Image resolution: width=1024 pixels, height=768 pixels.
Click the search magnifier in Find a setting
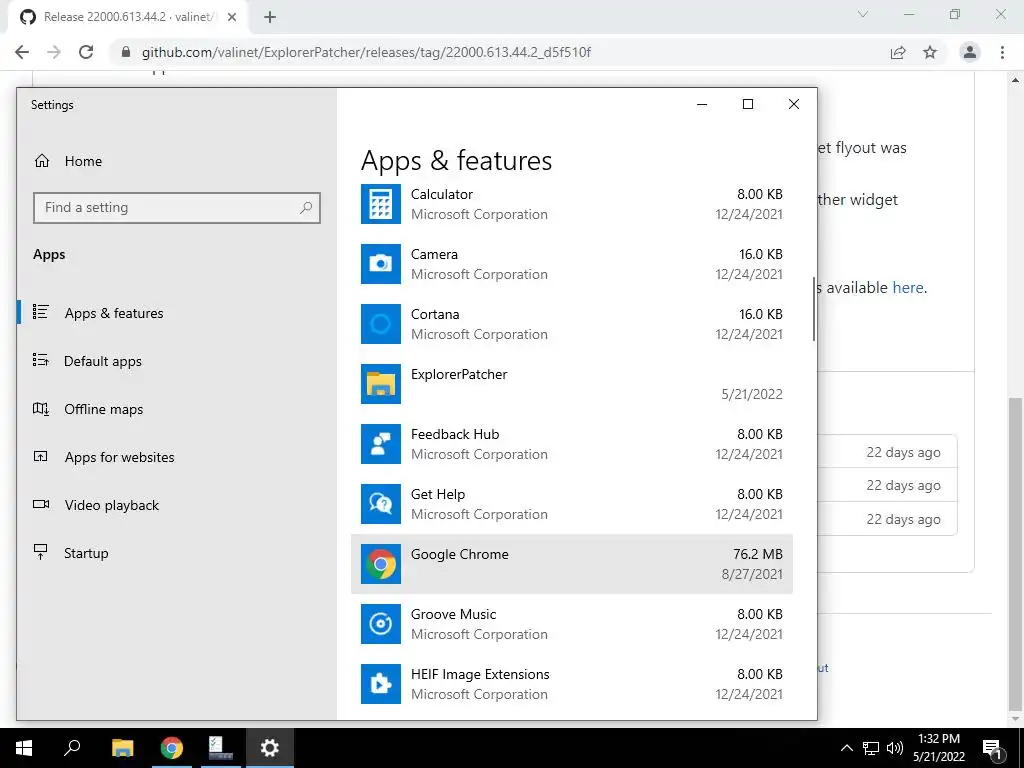306,208
